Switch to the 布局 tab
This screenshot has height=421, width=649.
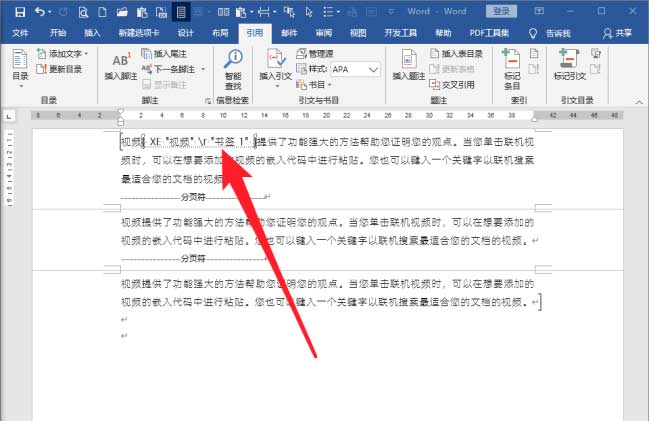tap(220, 33)
